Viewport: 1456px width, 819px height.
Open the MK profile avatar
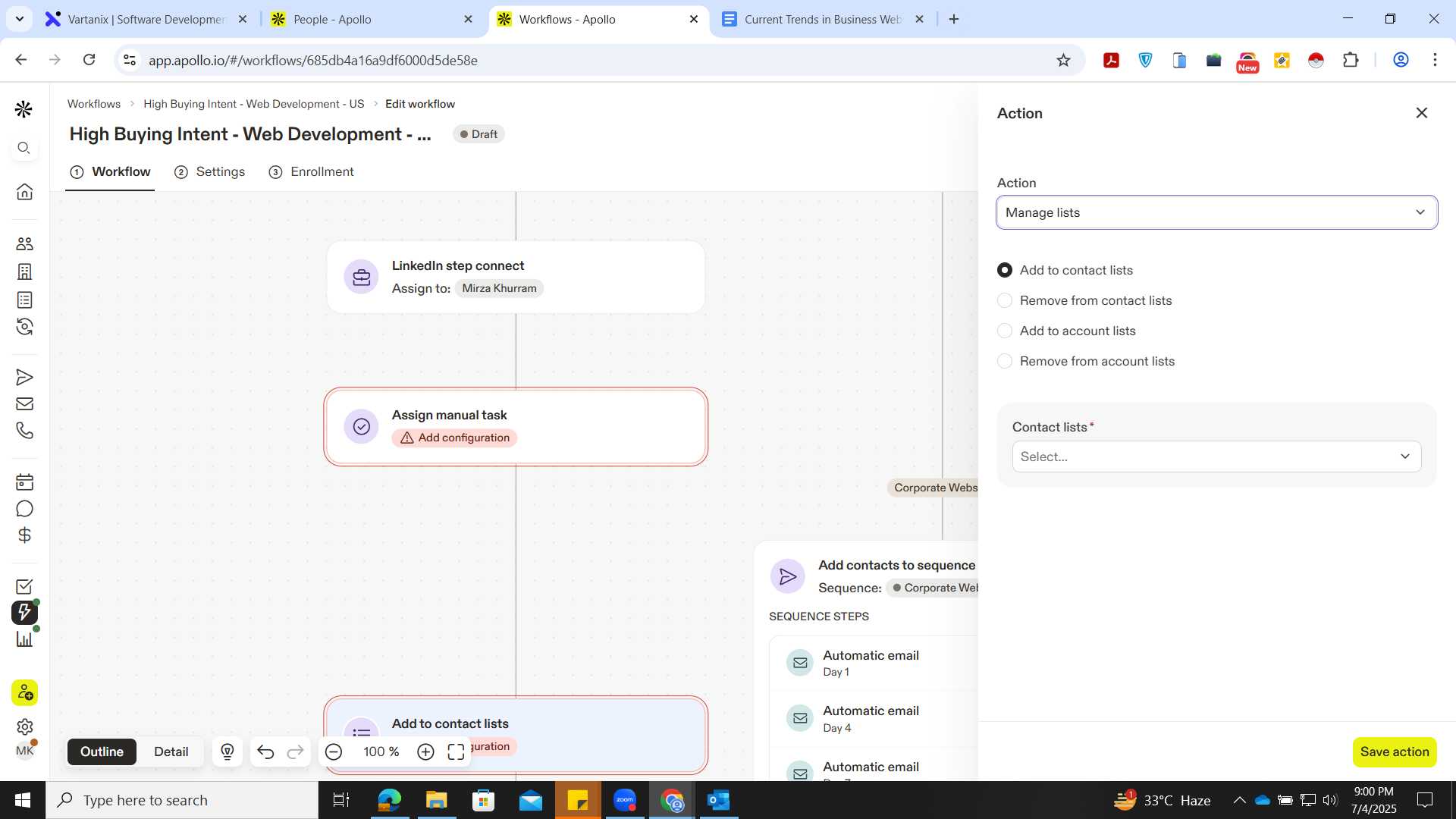pos(24,751)
